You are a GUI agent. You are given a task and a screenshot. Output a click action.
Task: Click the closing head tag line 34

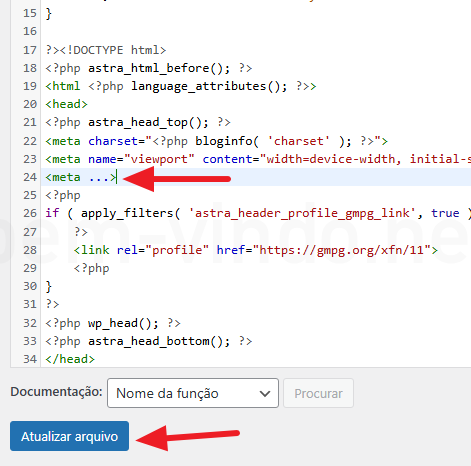[x=70, y=359]
